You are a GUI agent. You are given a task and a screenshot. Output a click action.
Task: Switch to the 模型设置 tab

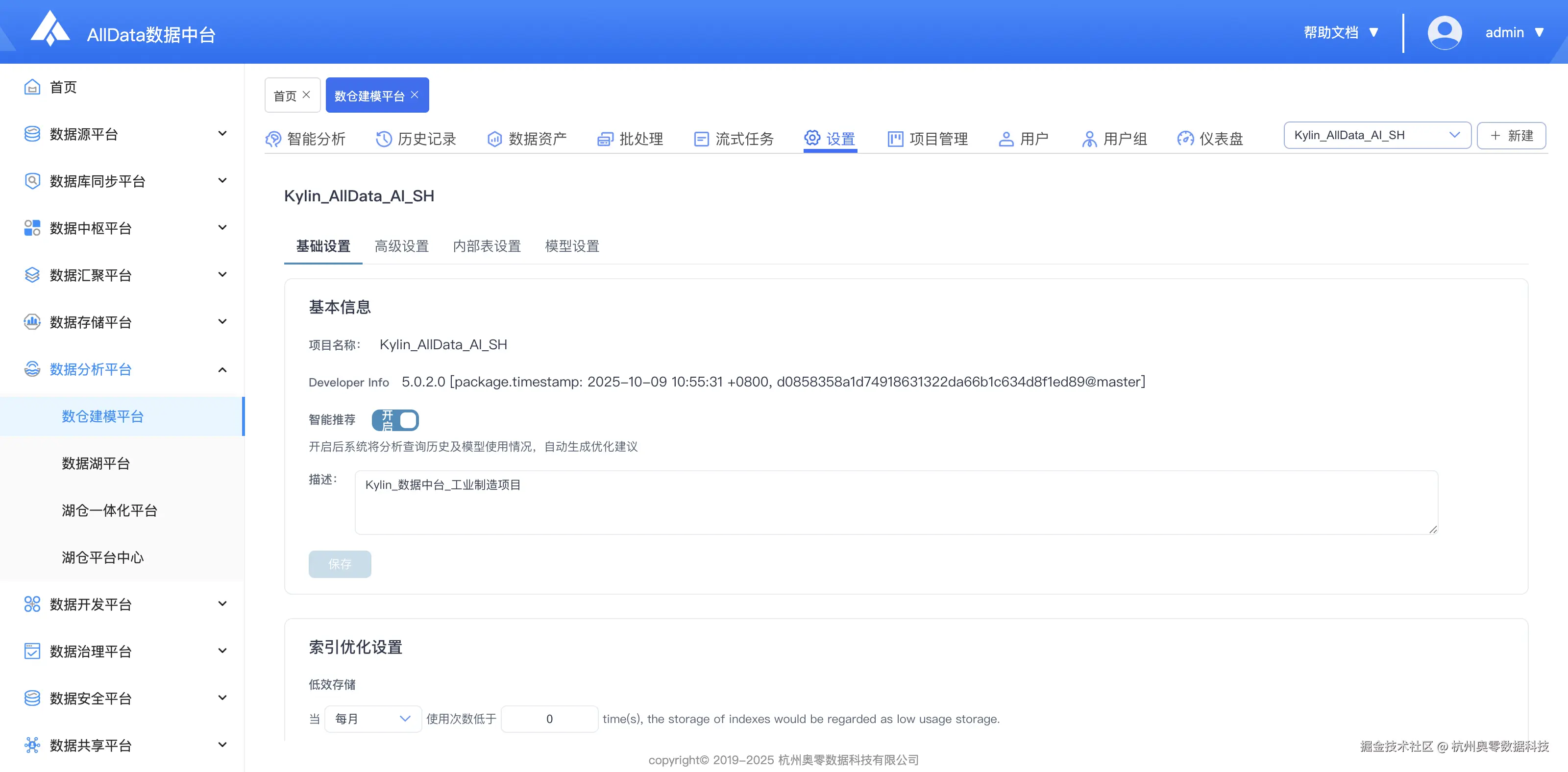coord(571,246)
